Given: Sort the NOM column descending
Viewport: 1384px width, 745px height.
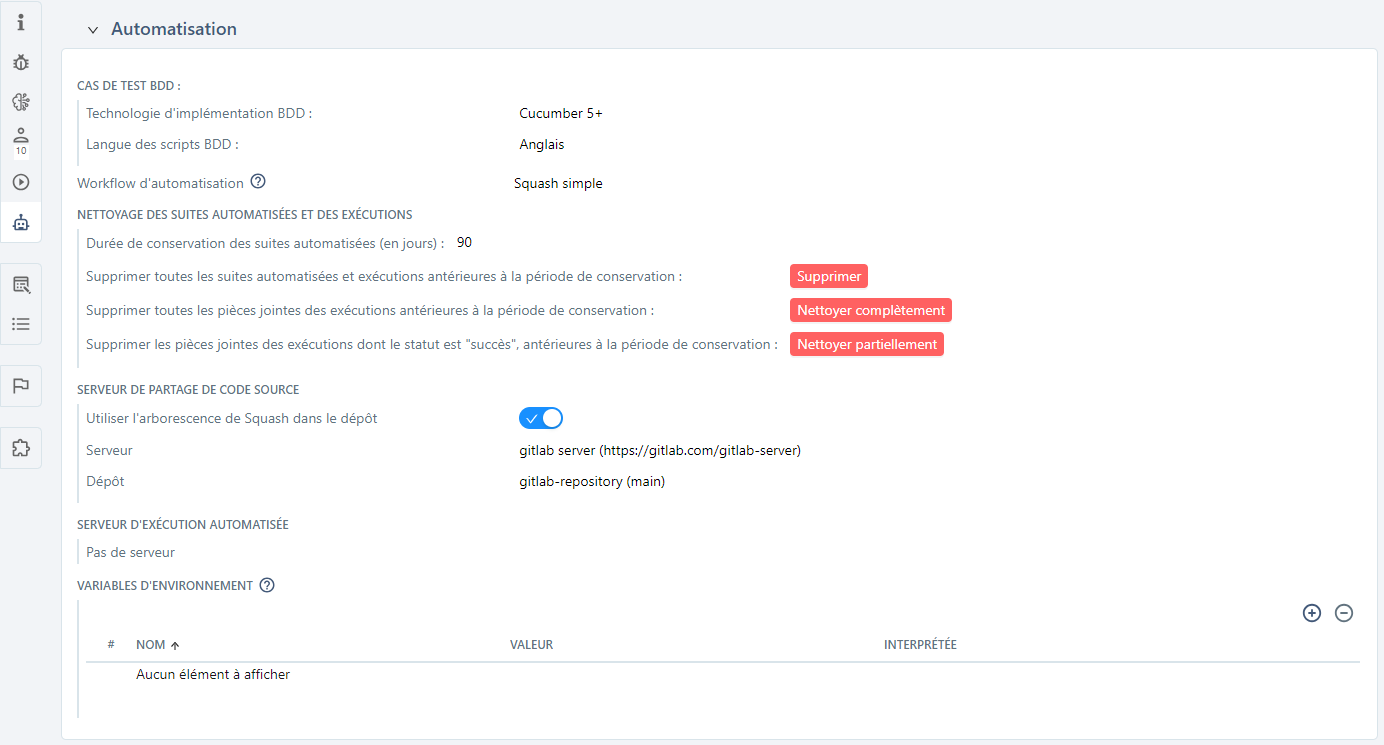Looking at the screenshot, I should [x=150, y=644].
